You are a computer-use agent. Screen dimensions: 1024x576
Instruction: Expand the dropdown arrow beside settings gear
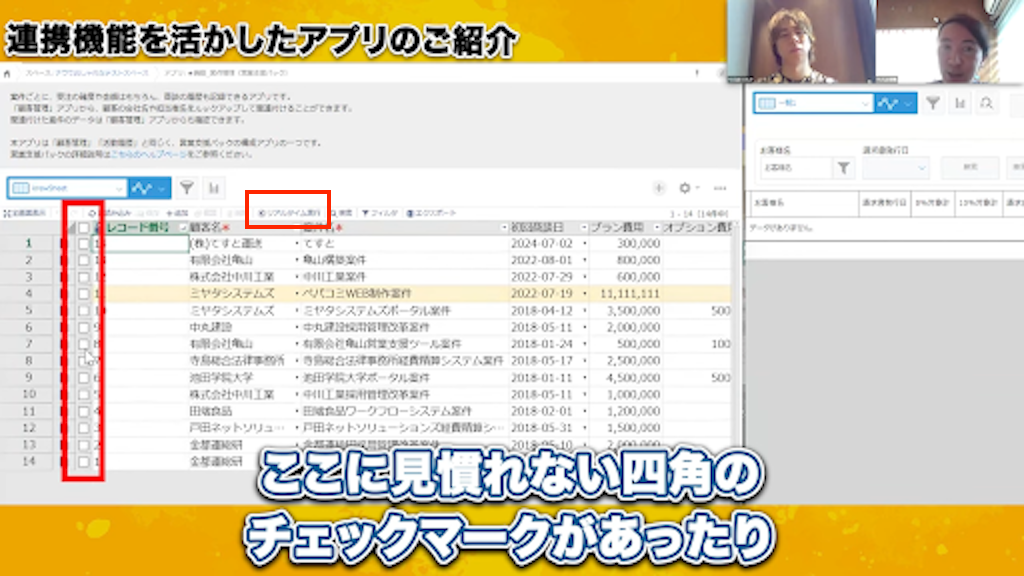tap(697, 188)
